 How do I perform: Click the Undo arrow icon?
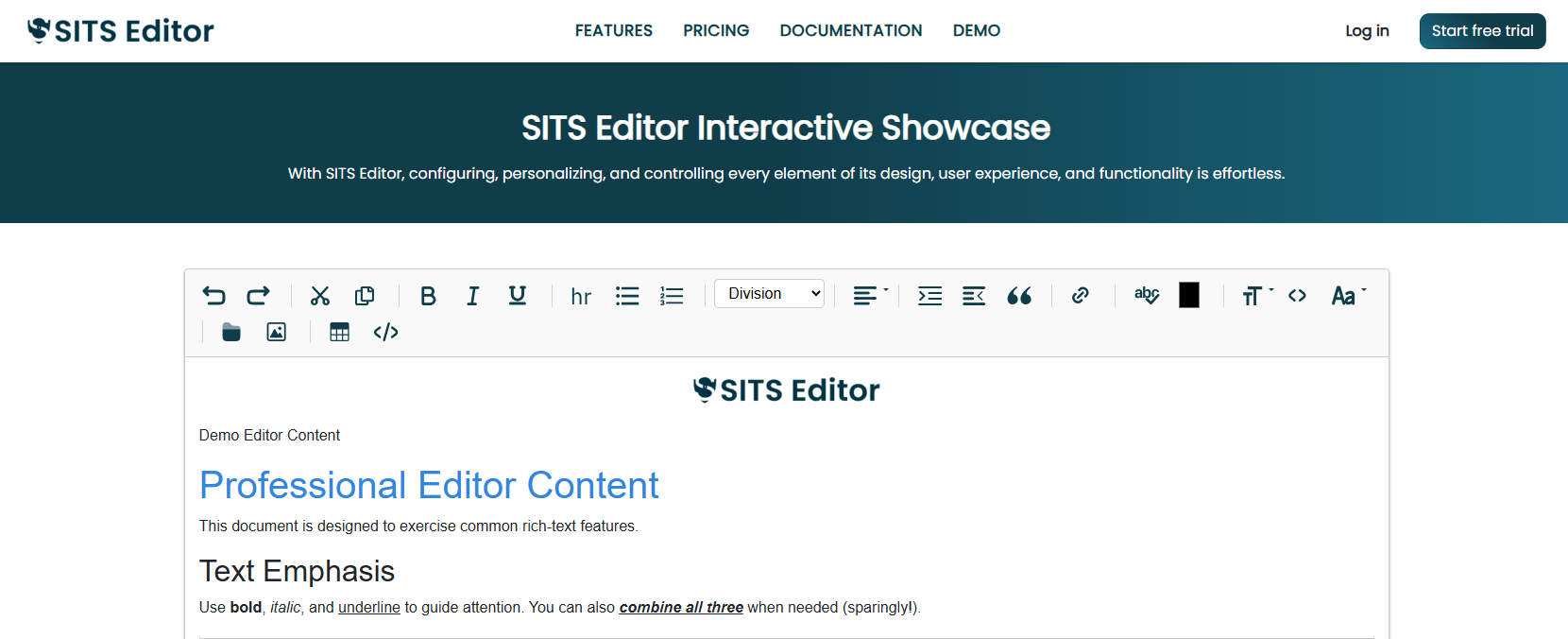[x=214, y=296]
